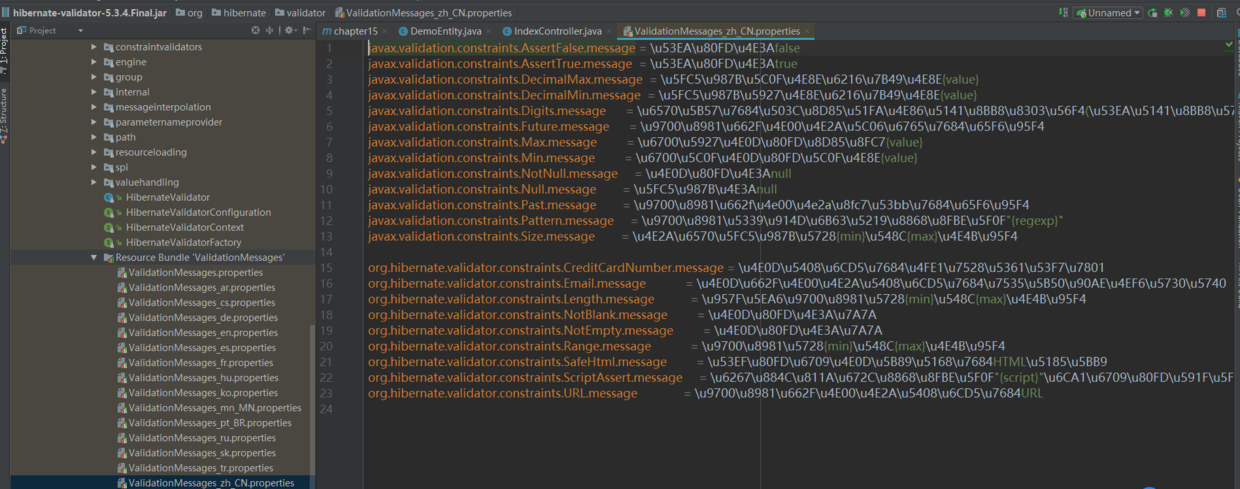
Task: Click the Run icon in the toolbar
Action: (1153, 13)
